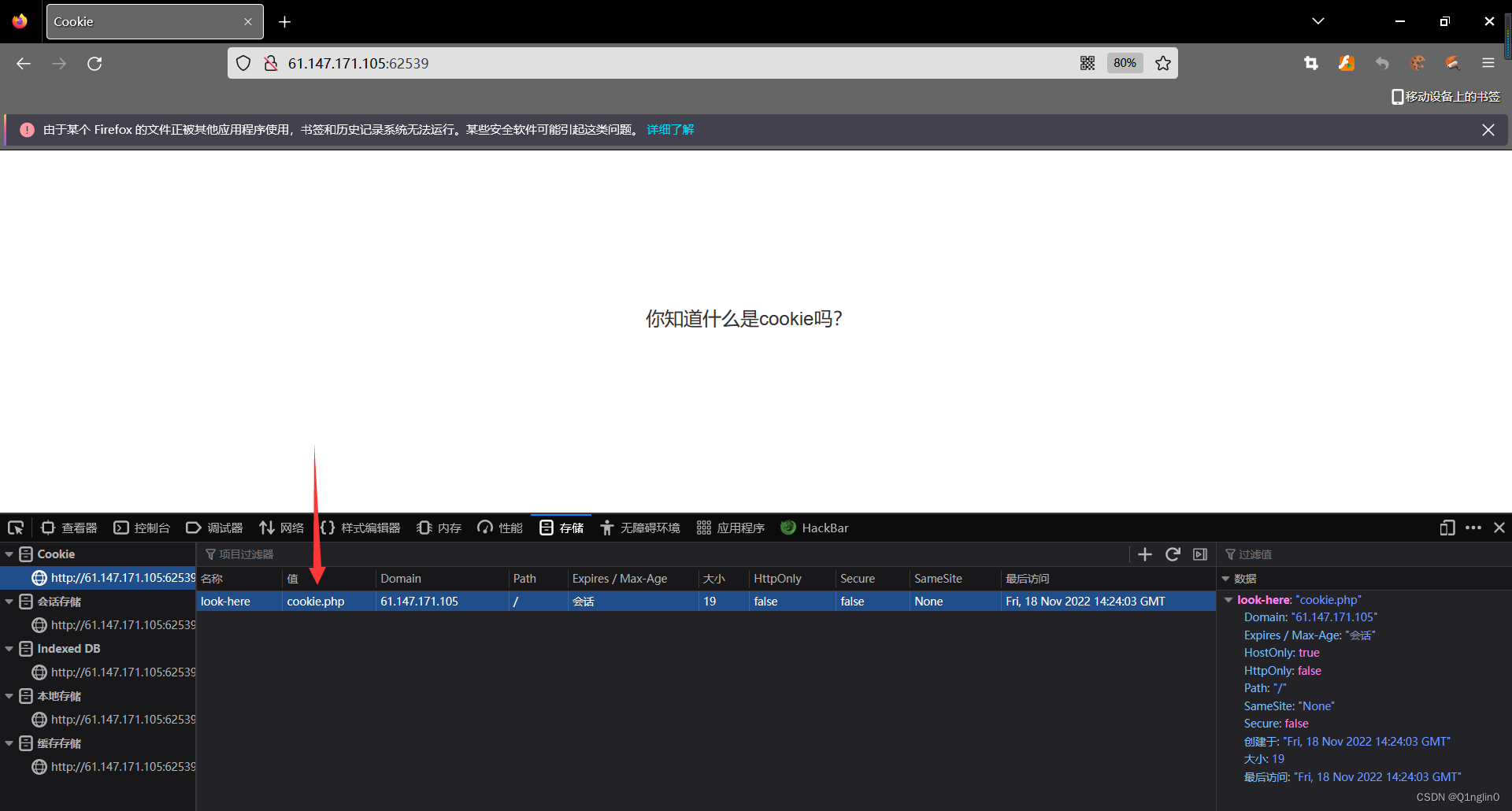The height and width of the screenshot is (811, 1512).
Task: Close the Cookie tab
Action: coord(248,22)
